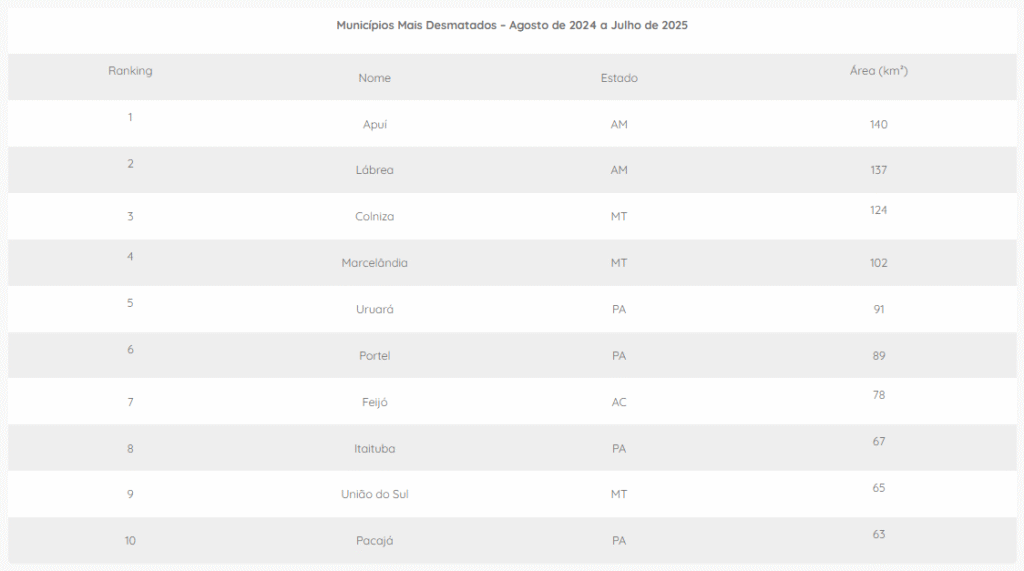
Task: Click the Uruará name cell
Action: (x=375, y=309)
